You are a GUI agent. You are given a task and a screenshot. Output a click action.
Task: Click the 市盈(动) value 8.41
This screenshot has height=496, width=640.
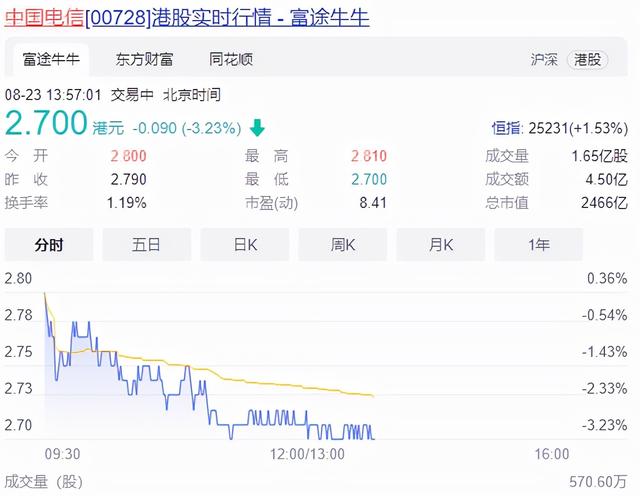pos(373,202)
